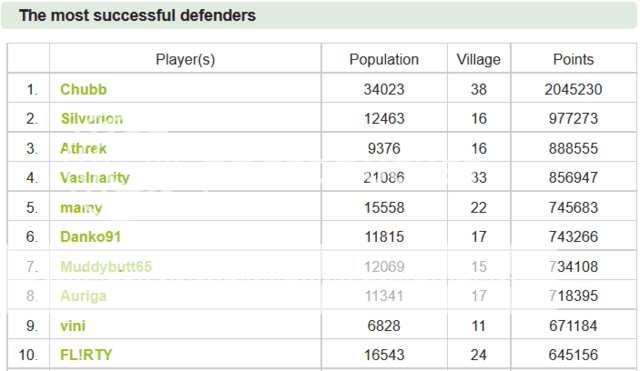Image resolution: width=640 pixels, height=371 pixels.
Task: Click the Player(s) column header
Action: [185, 60]
